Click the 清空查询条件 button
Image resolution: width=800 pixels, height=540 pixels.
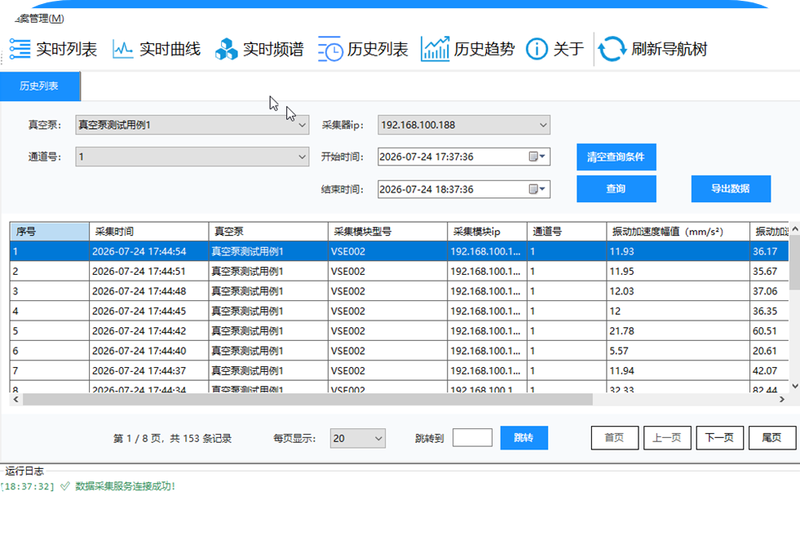coord(616,157)
